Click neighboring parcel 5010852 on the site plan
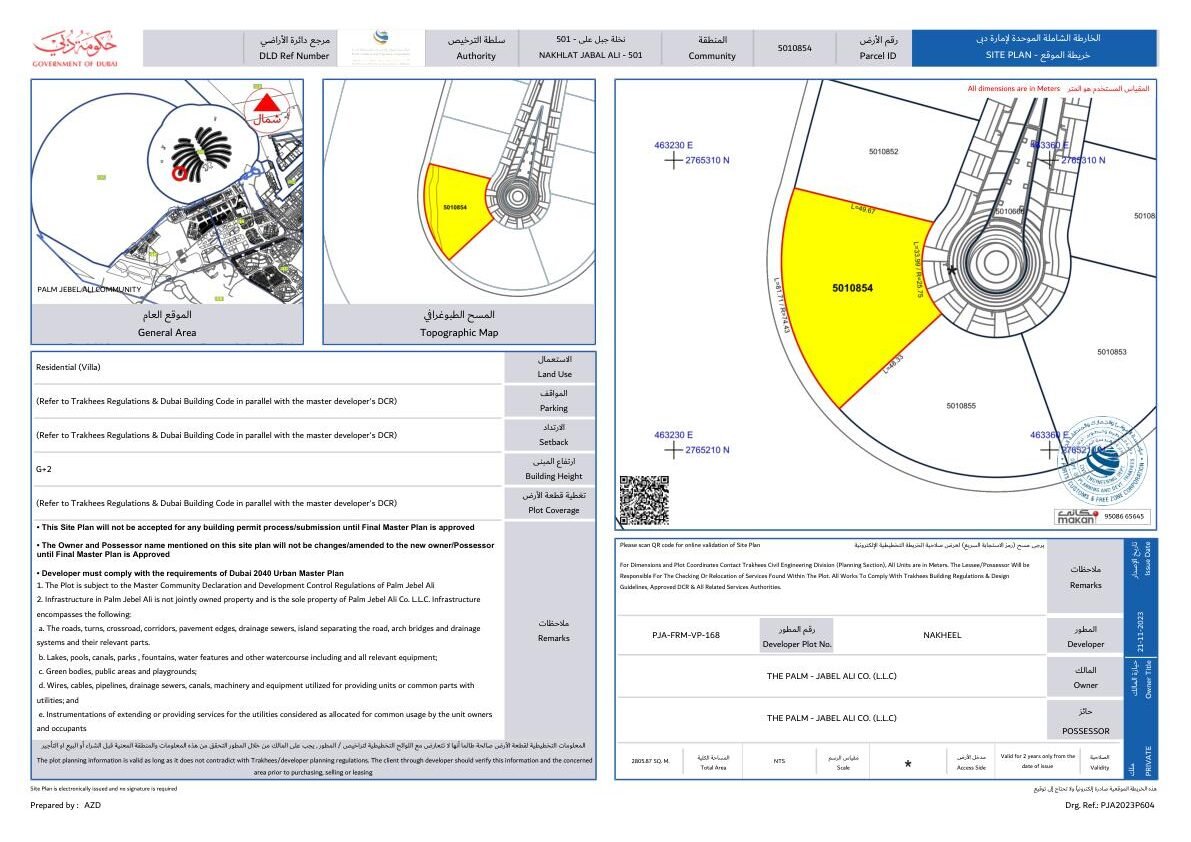1191x842 pixels. (883, 152)
